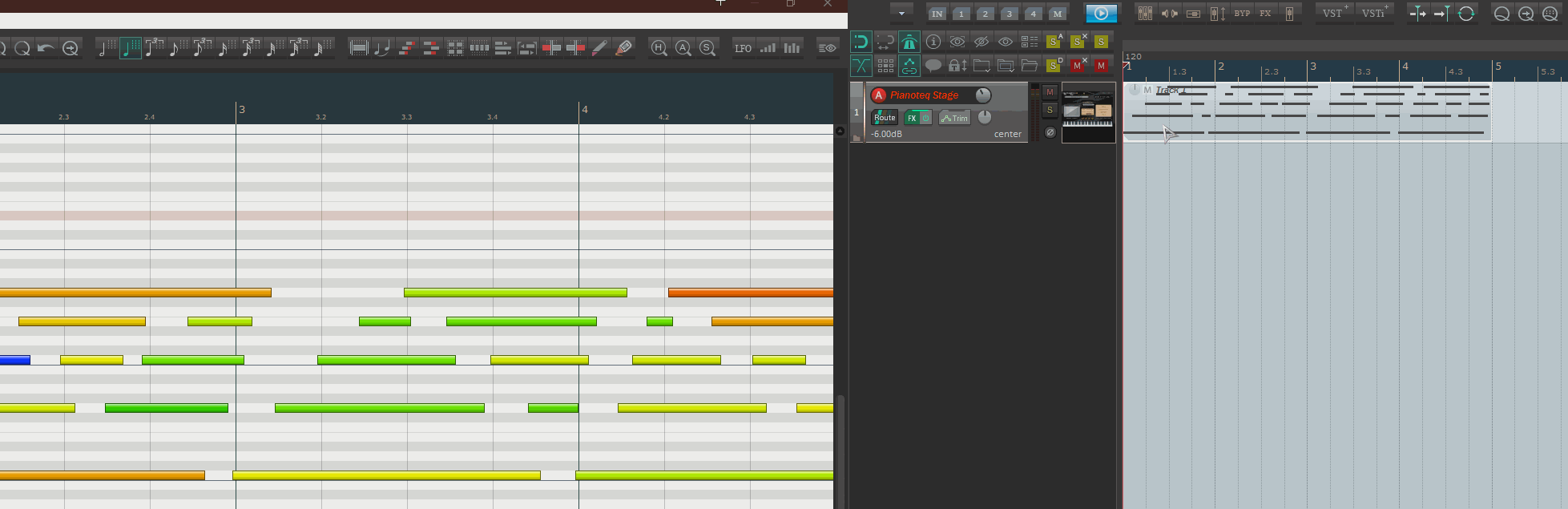The height and width of the screenshot is (509, 1568).
Task: Click the blue play button
Action: coord(1101,14)
